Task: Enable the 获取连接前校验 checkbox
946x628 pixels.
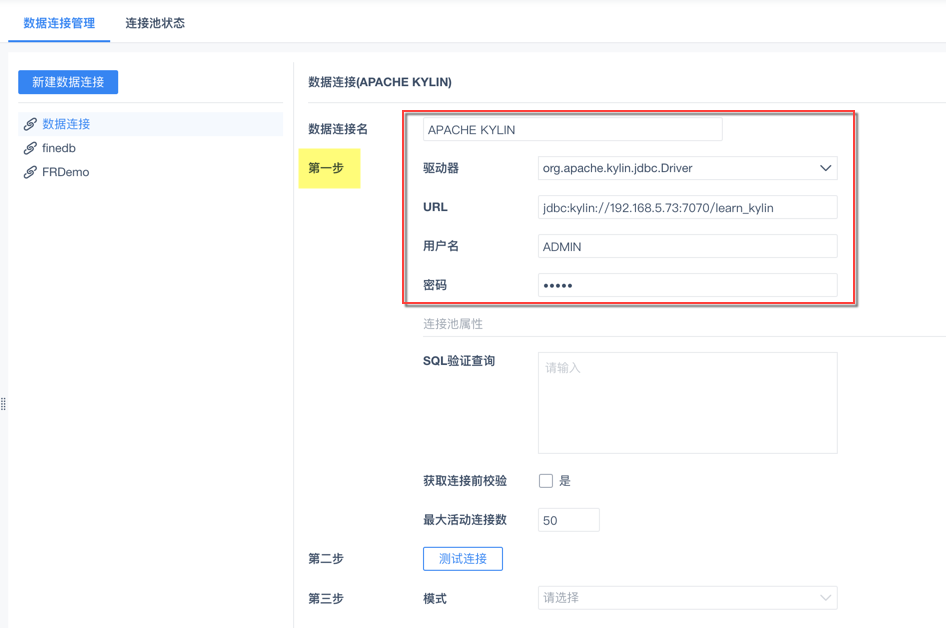Action: tap(546, 481)
